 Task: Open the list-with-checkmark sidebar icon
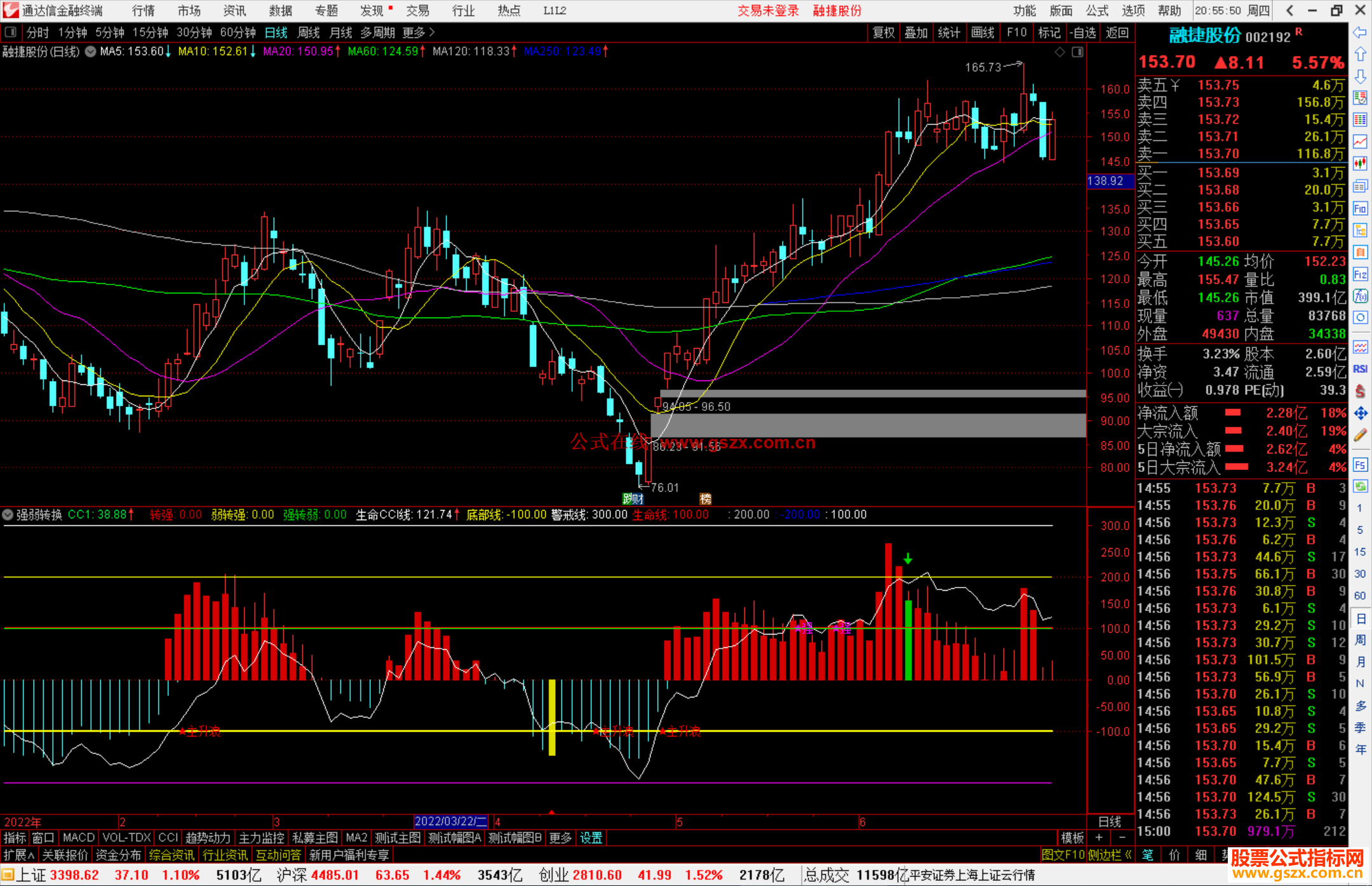(1360, 98)
